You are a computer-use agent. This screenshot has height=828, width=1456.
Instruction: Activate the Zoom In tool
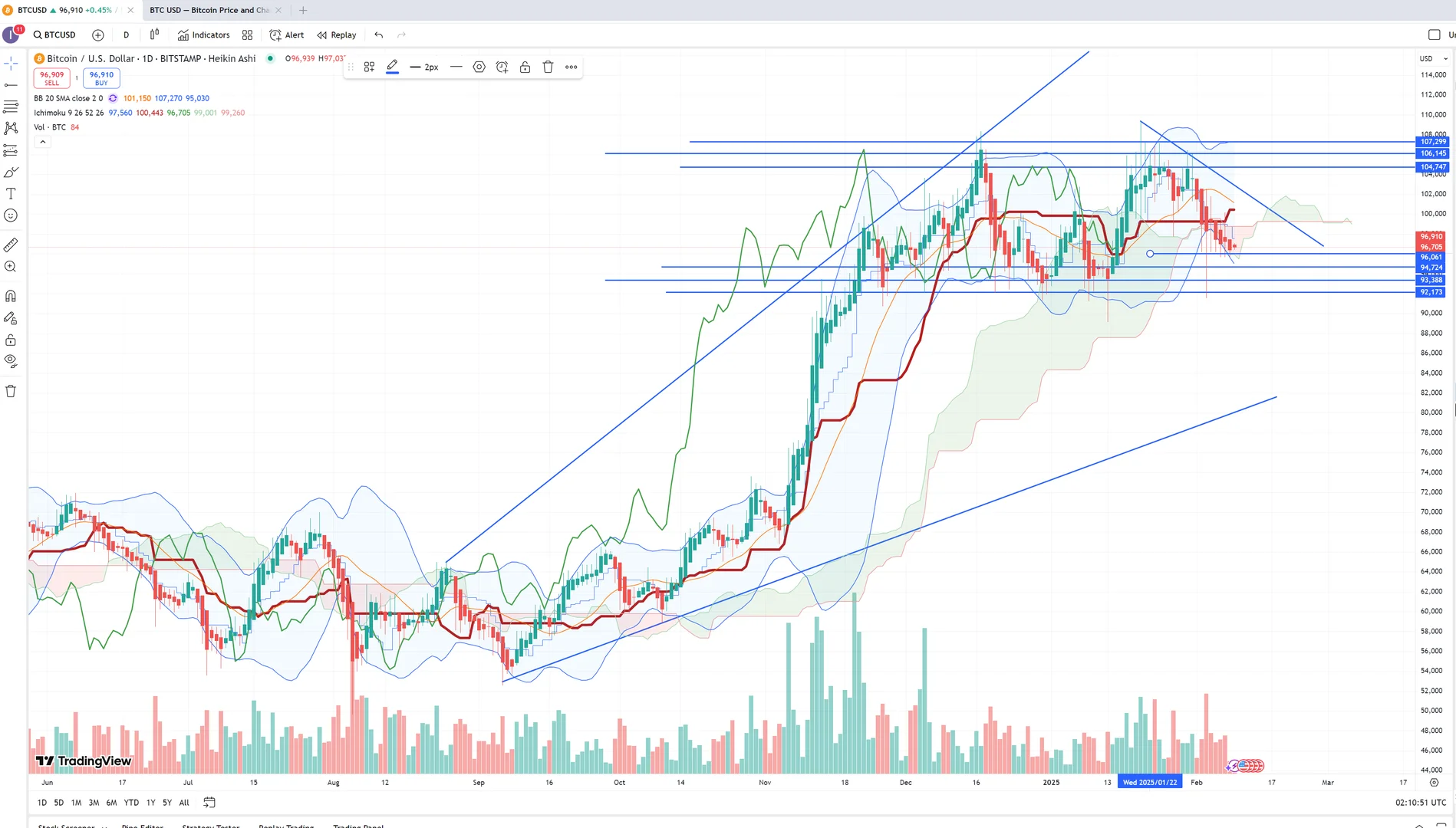[x=11, y=267]
